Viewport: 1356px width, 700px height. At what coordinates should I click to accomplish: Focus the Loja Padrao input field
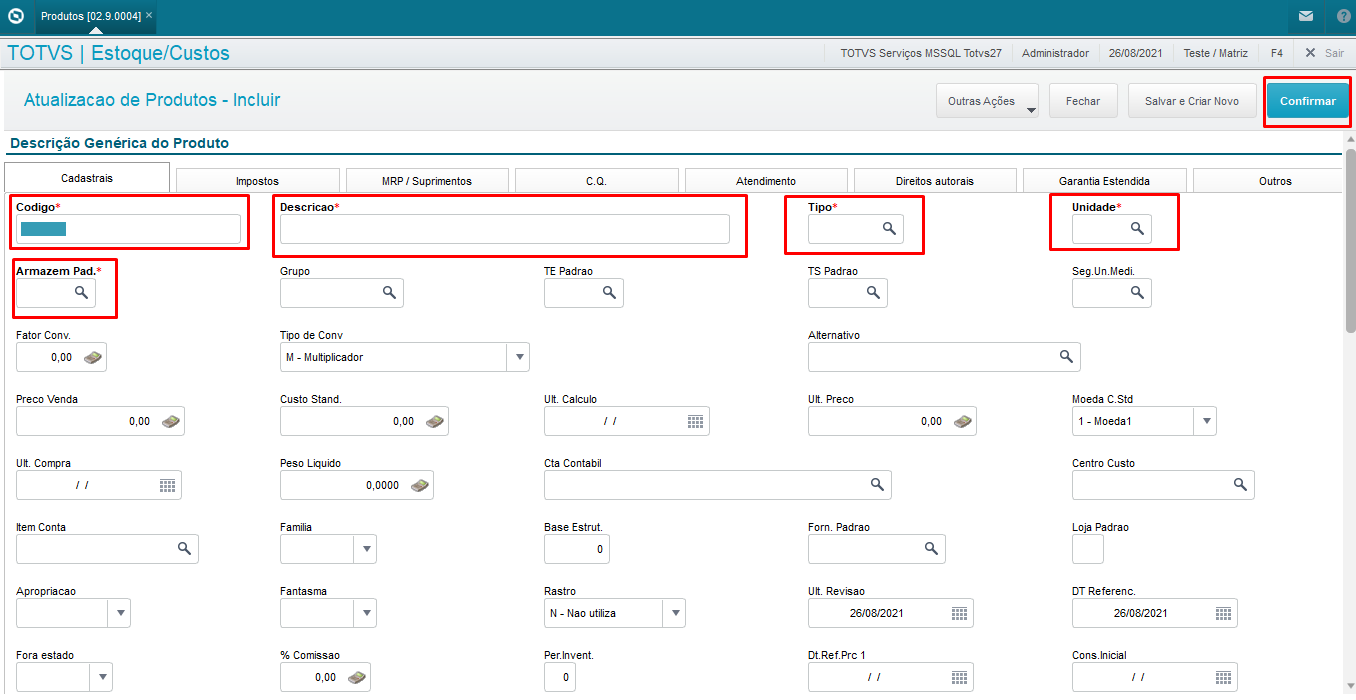click(1088, 549)
